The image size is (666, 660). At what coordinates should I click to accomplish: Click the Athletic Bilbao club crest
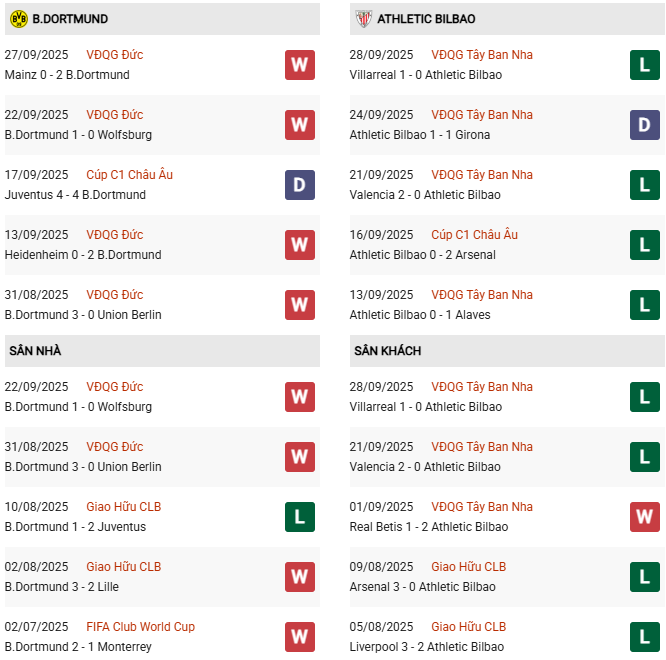coord(363,19)
